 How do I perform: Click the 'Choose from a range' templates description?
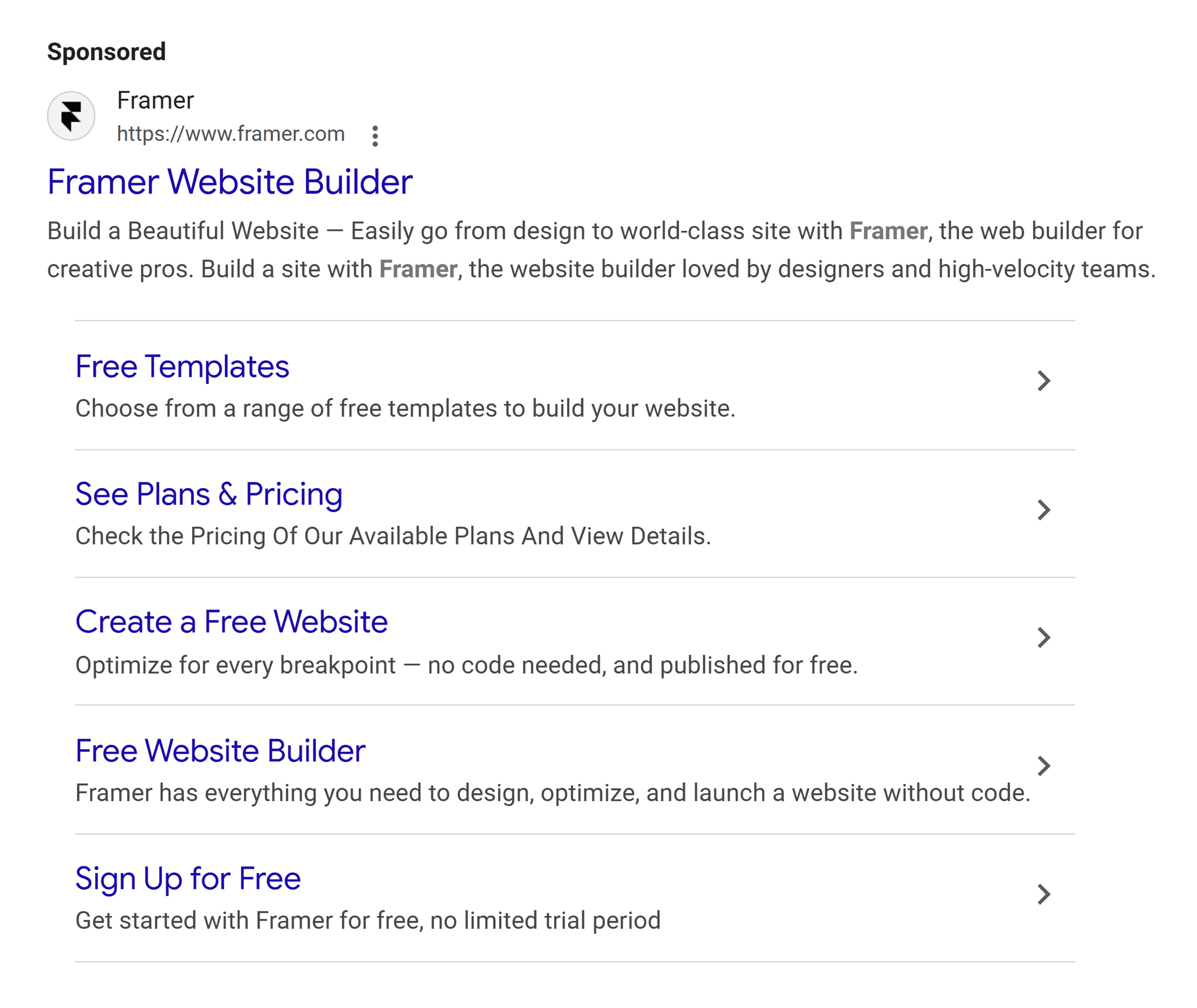405,408
